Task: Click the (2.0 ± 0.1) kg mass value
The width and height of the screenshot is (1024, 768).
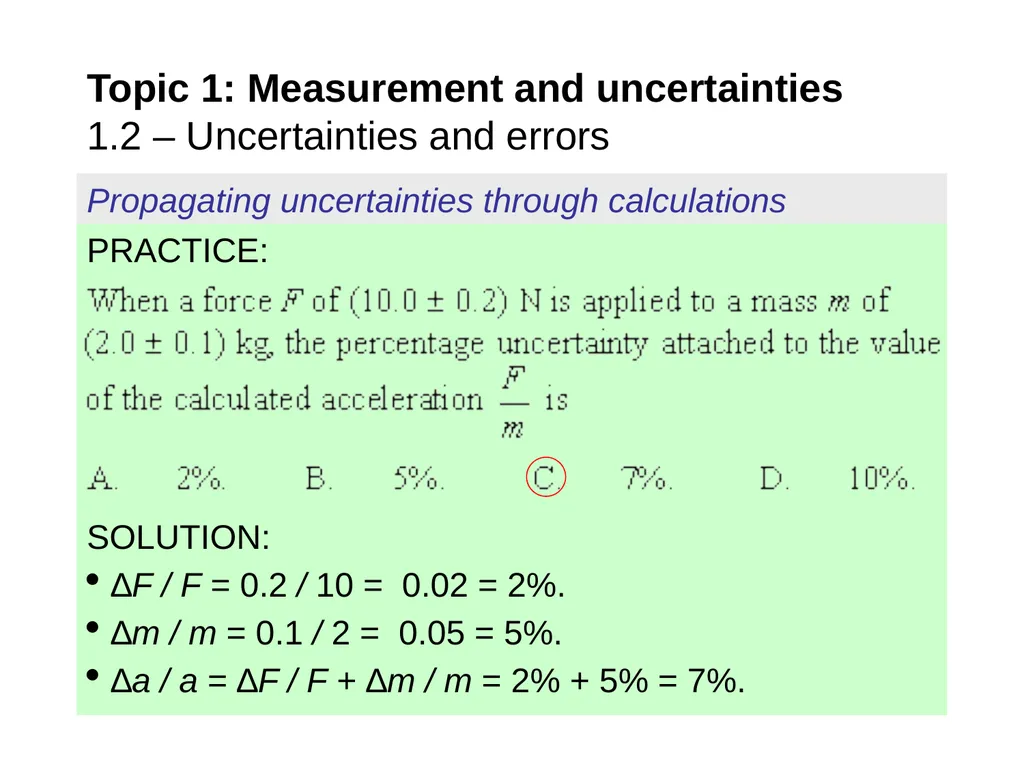Action: tap(179, 344)
